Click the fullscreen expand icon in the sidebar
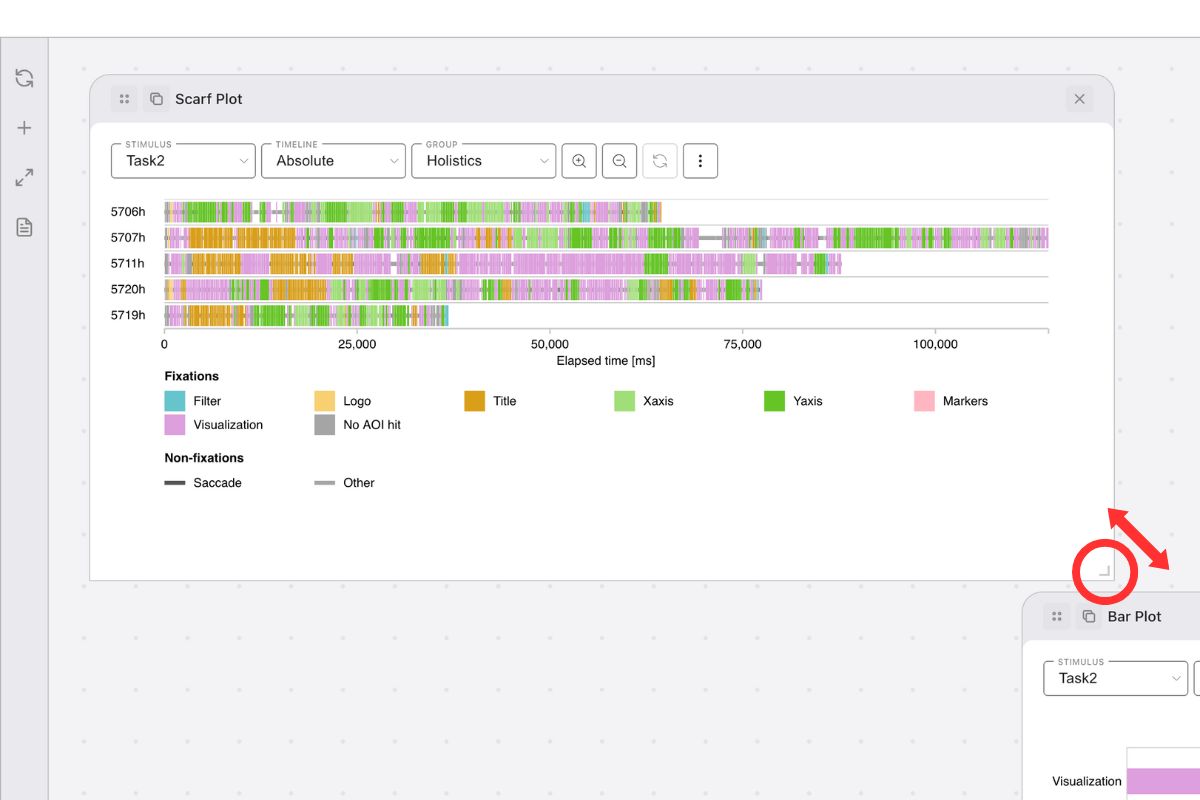 24,177
